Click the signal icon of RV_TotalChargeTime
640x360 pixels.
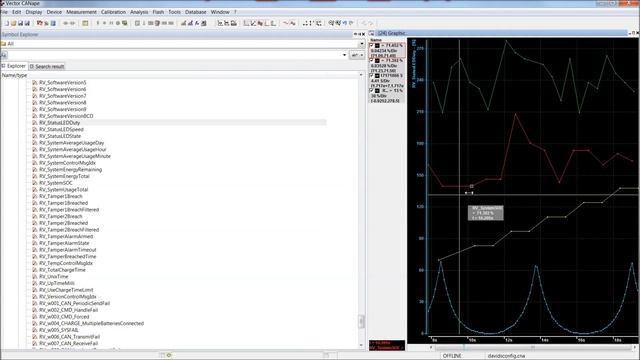tap(35, 270)
